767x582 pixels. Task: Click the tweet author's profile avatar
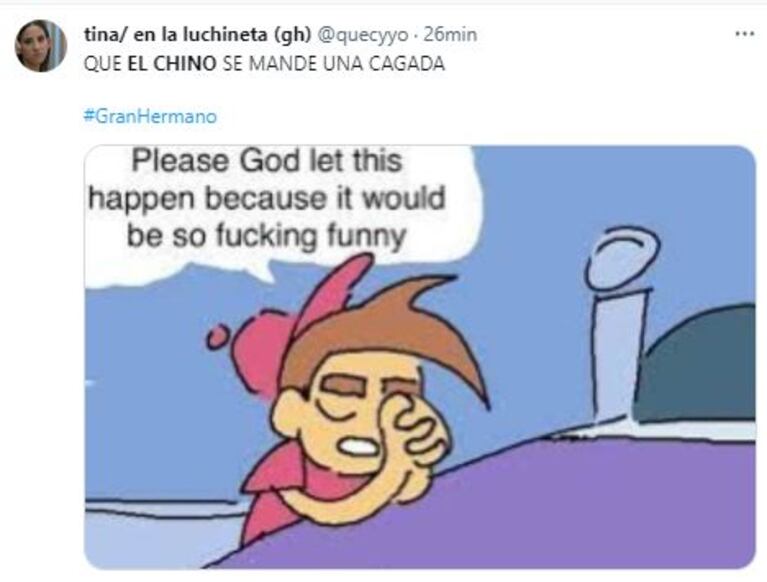click(40, 46)
